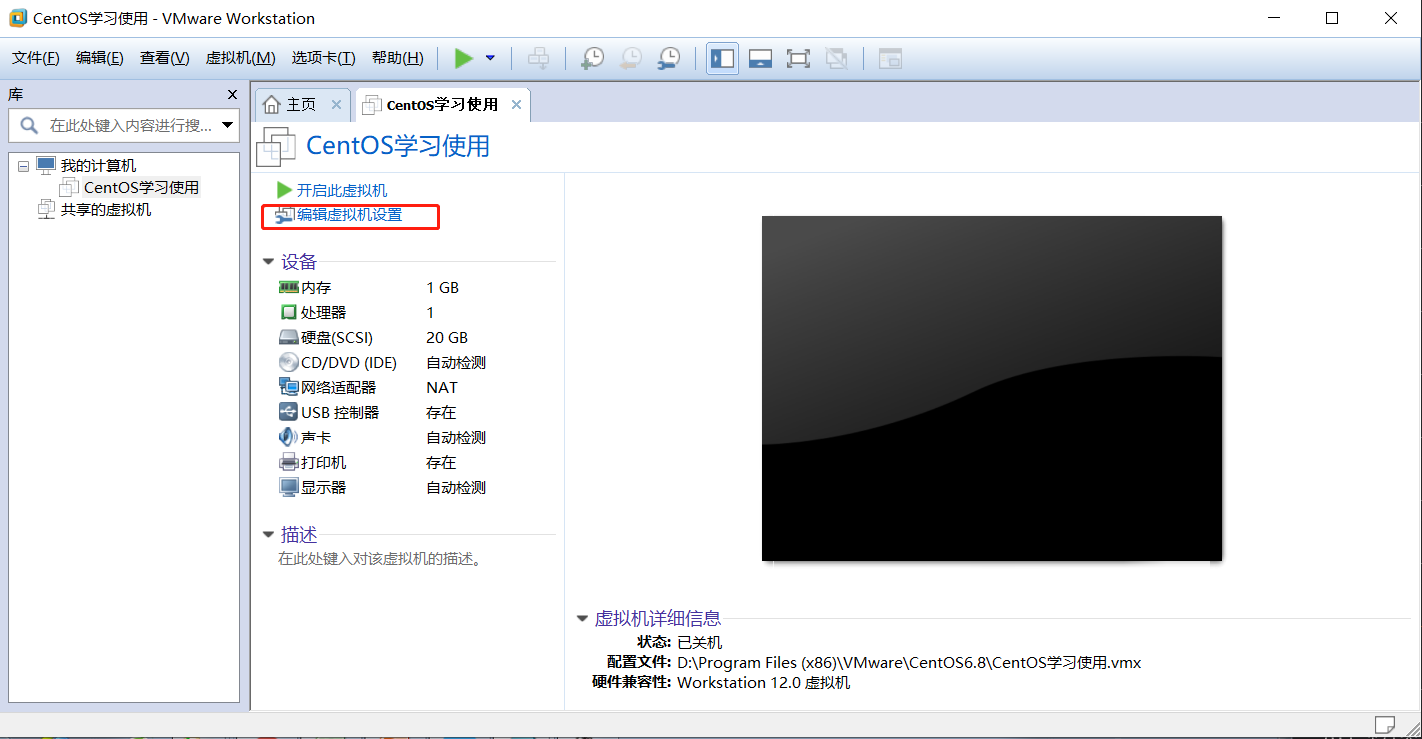Select 共享的虚拟机 in the library tree
The width and height of the screenshot is (1422, 739).
pos(106,210)
